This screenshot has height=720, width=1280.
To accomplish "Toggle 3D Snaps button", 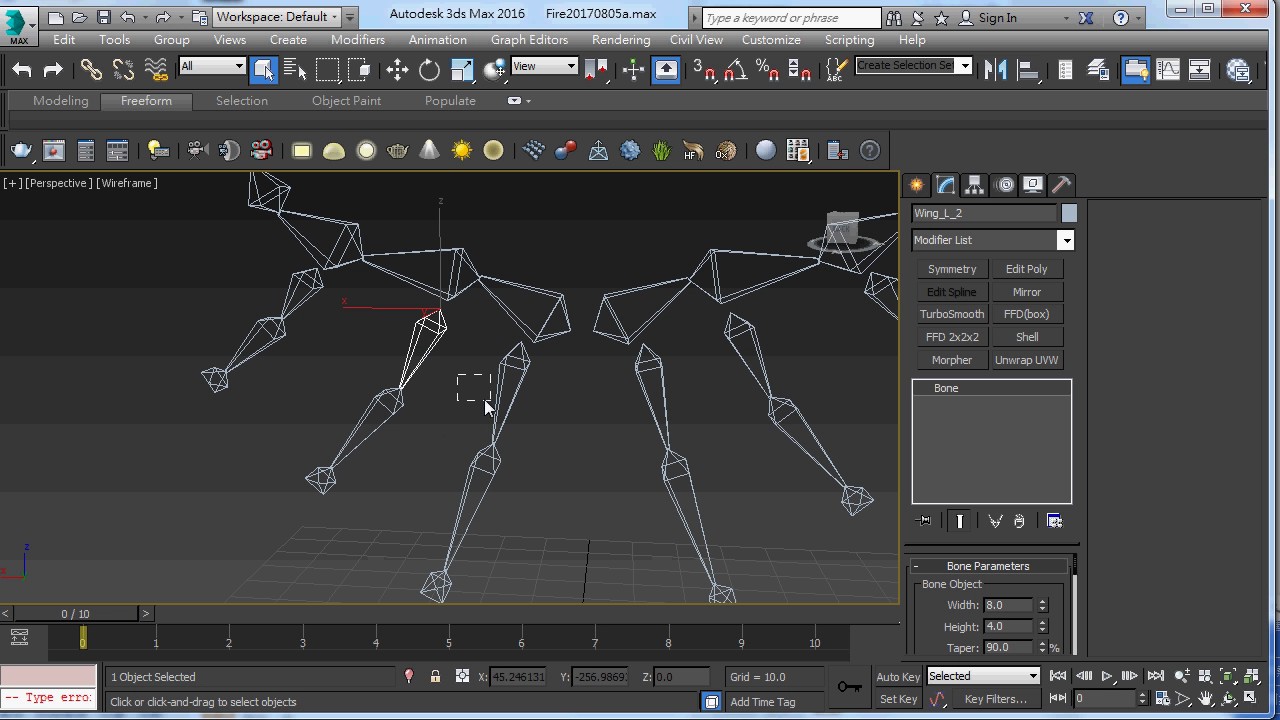I will click(705, 69).
